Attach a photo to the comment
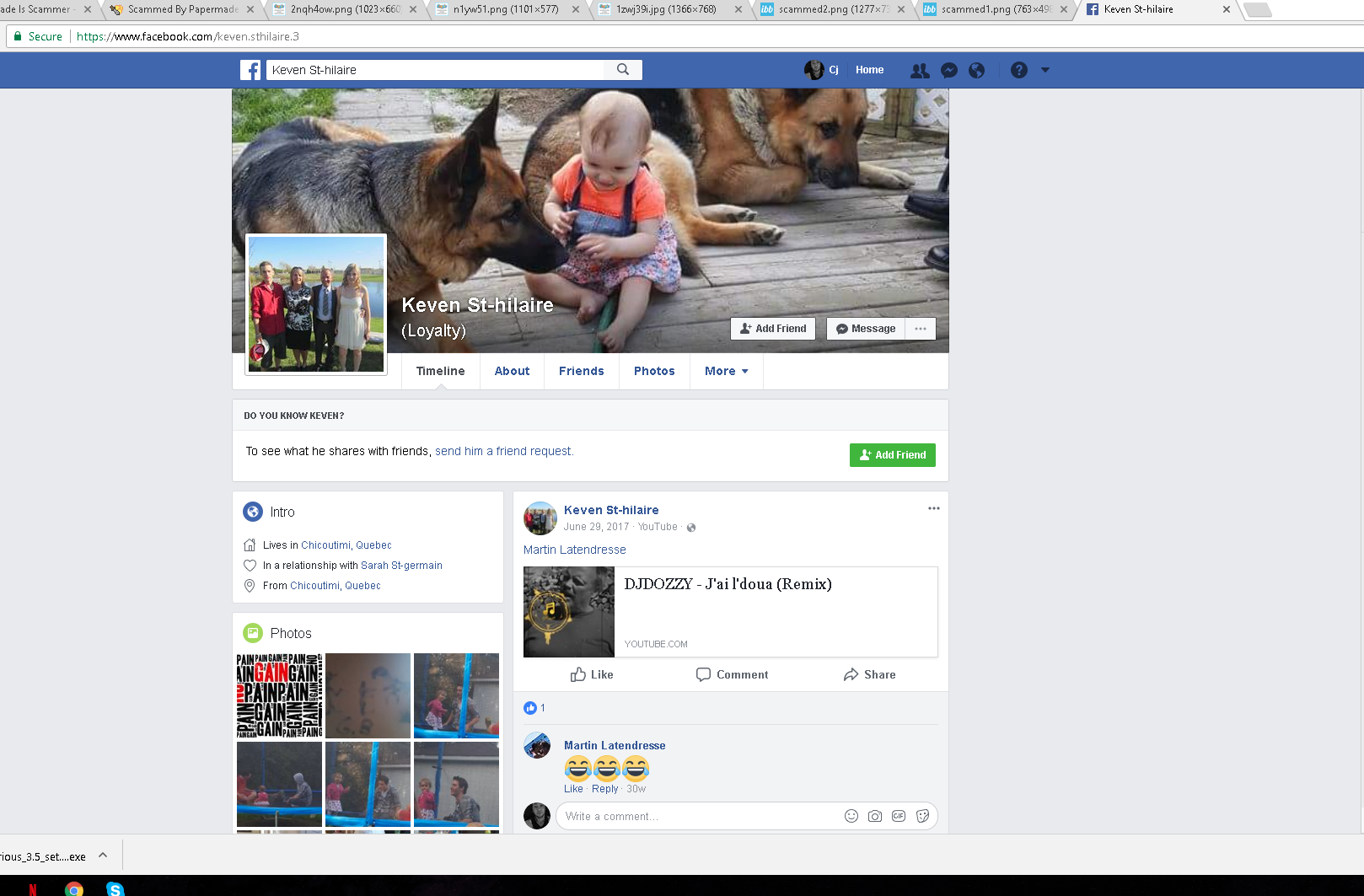The image size is (1364, 896). pos(875,816)
